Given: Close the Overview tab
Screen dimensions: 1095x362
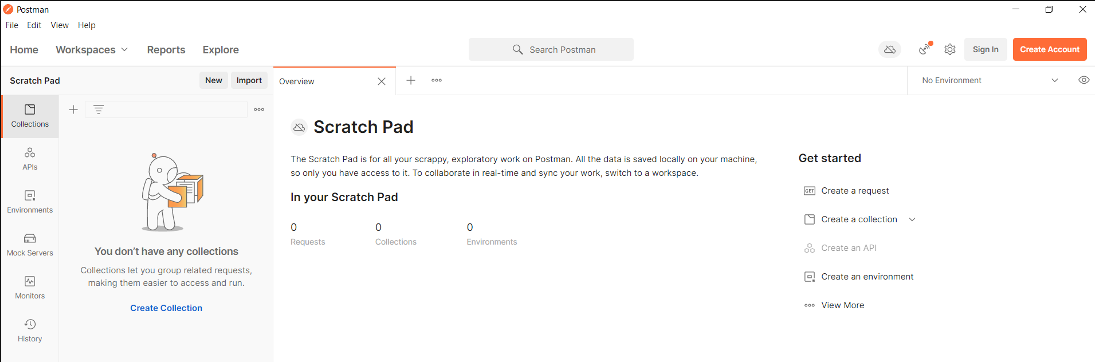Looking at the screenshot, I should point(381,81).
